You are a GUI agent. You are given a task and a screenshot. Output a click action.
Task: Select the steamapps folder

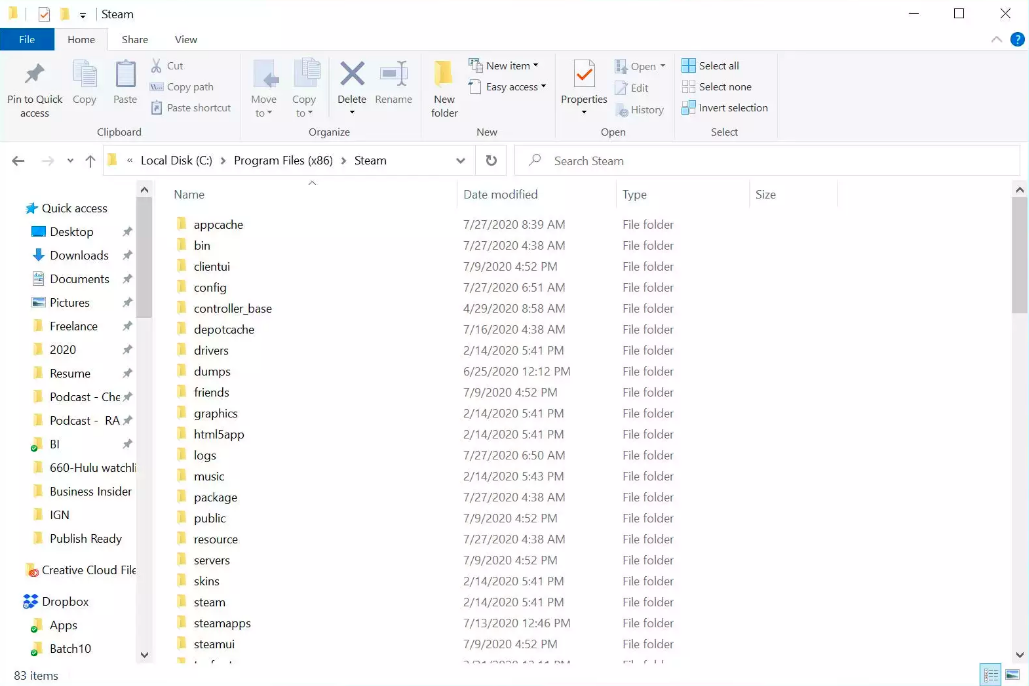pyautogui.click(x=222, y=623)
